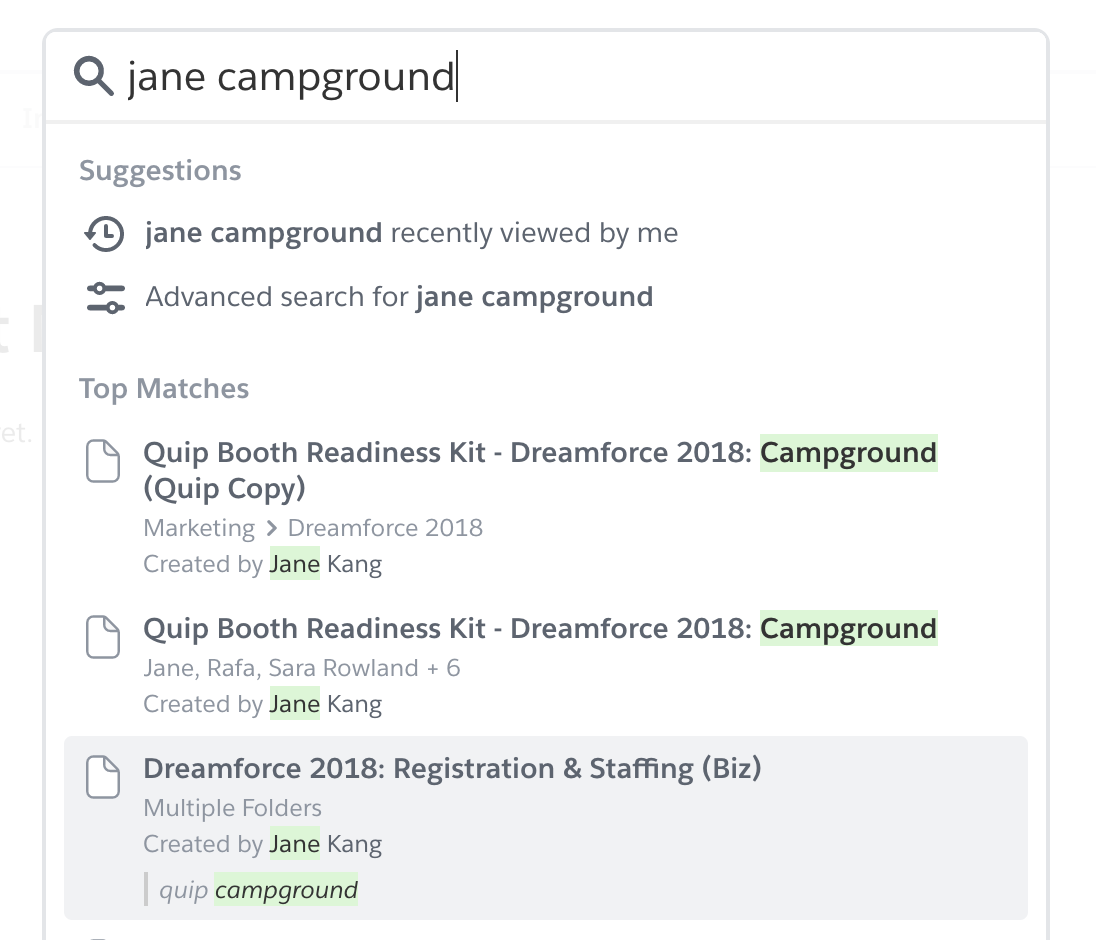This screenshot has width=1096, height=940.
Task: Click document icon beside Registration & Staffing result
Action: (103, 777)
